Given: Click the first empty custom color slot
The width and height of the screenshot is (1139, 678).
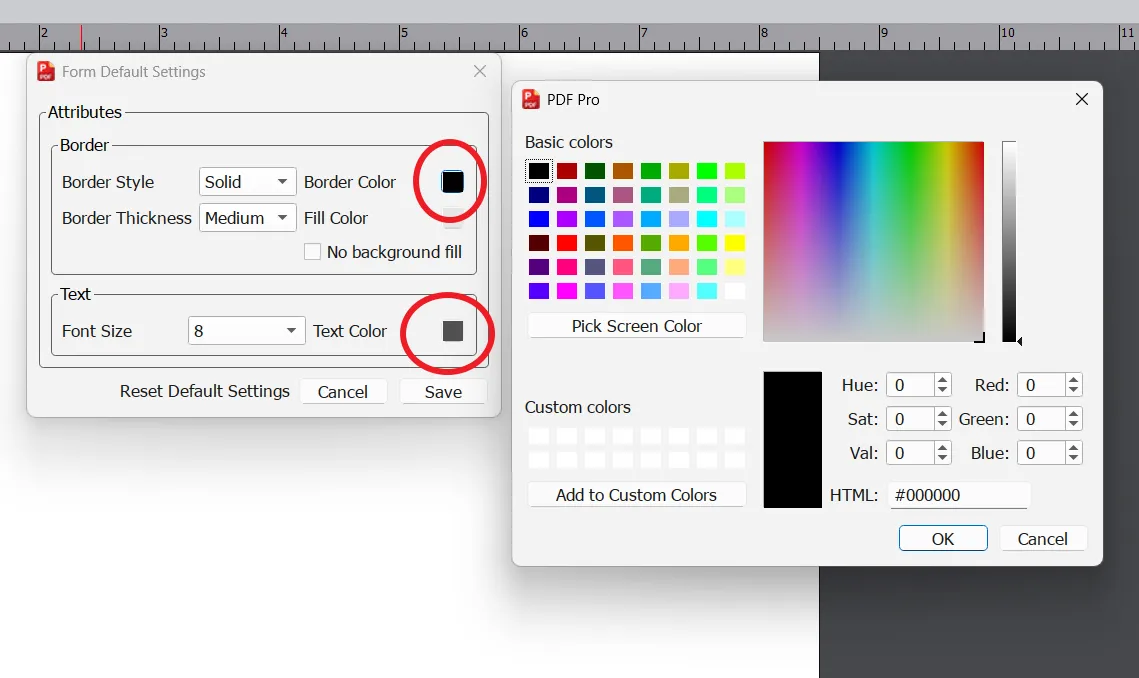Looking at the screenshot, I should pos(539,435).
